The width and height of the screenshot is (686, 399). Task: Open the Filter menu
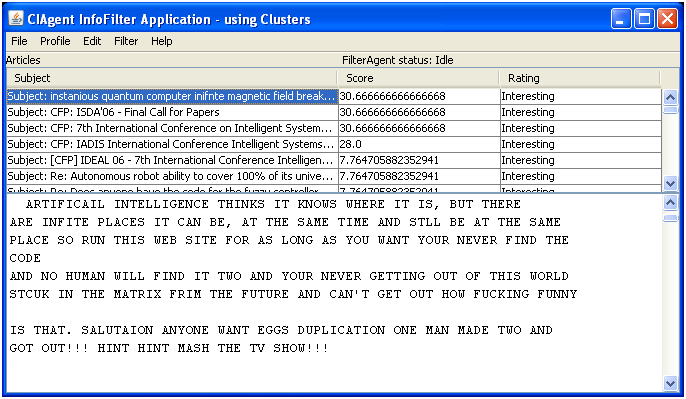tap(126, 41)
